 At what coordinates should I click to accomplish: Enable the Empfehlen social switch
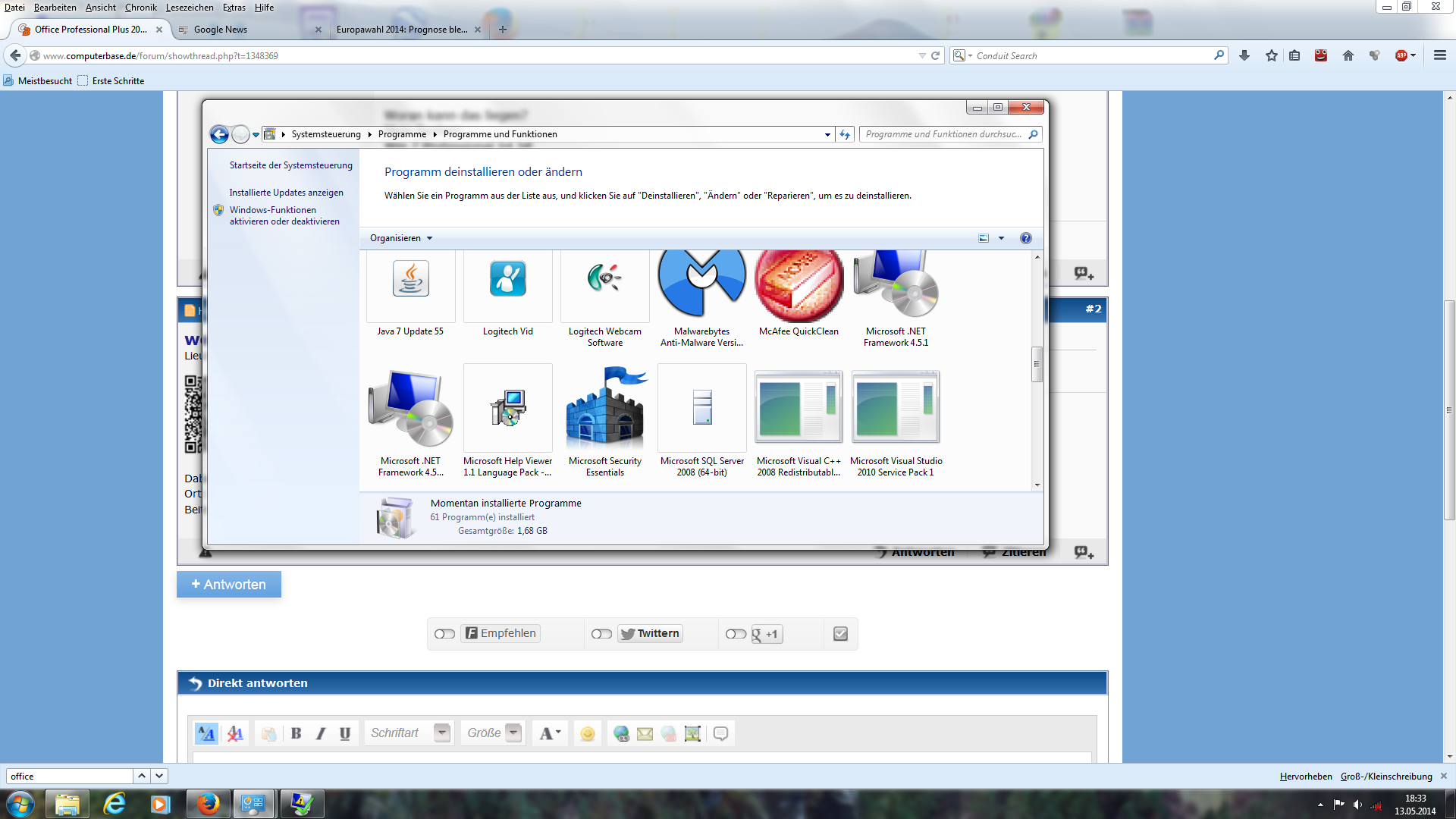pyautogui.click(x=445, y=634)
